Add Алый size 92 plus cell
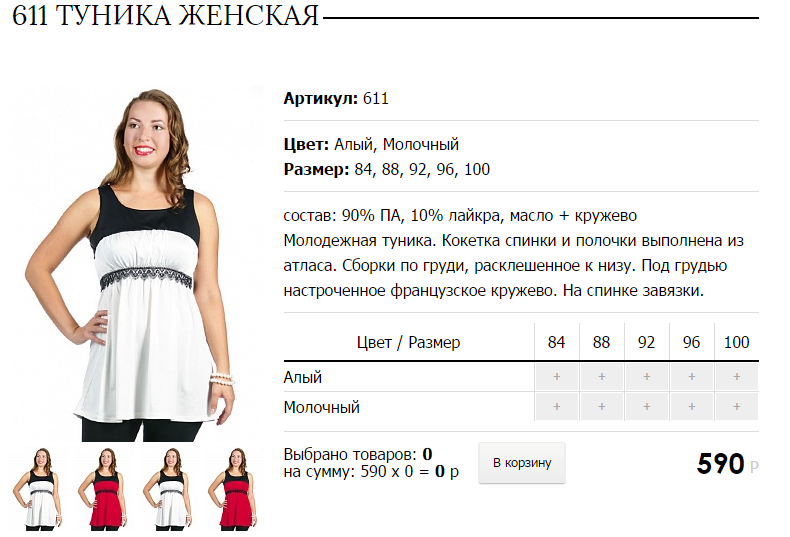Image resolution: width=790 pixels, height=537 pixels. pos(646,377)
